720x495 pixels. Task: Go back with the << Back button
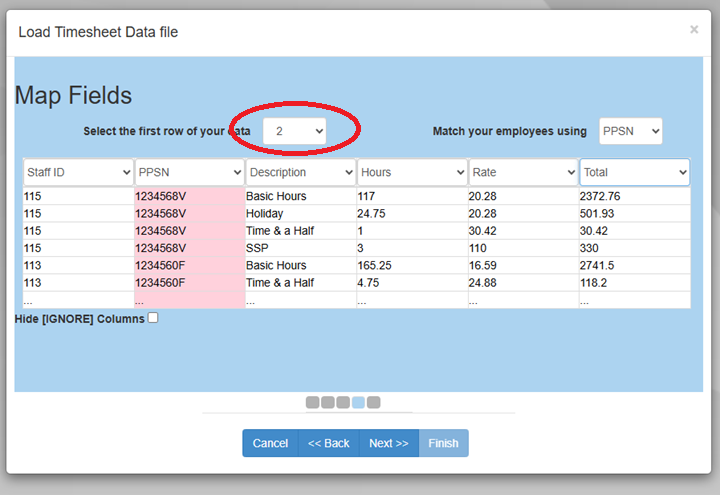[328, 443]
